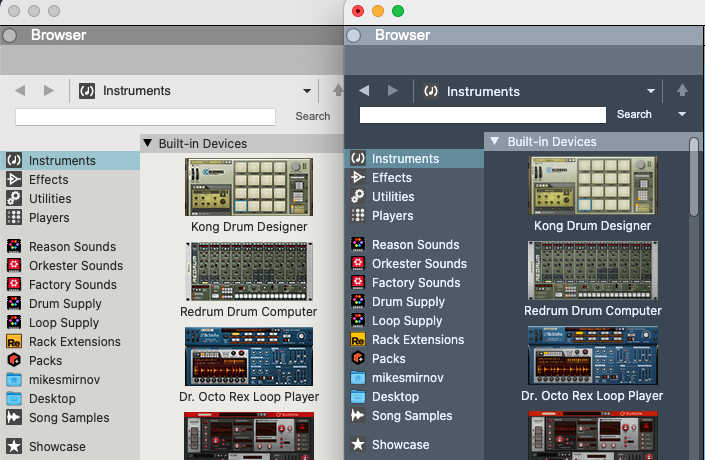Click Orkester Sounds icon in left window
Screen dimensions: 705x460
14,265
